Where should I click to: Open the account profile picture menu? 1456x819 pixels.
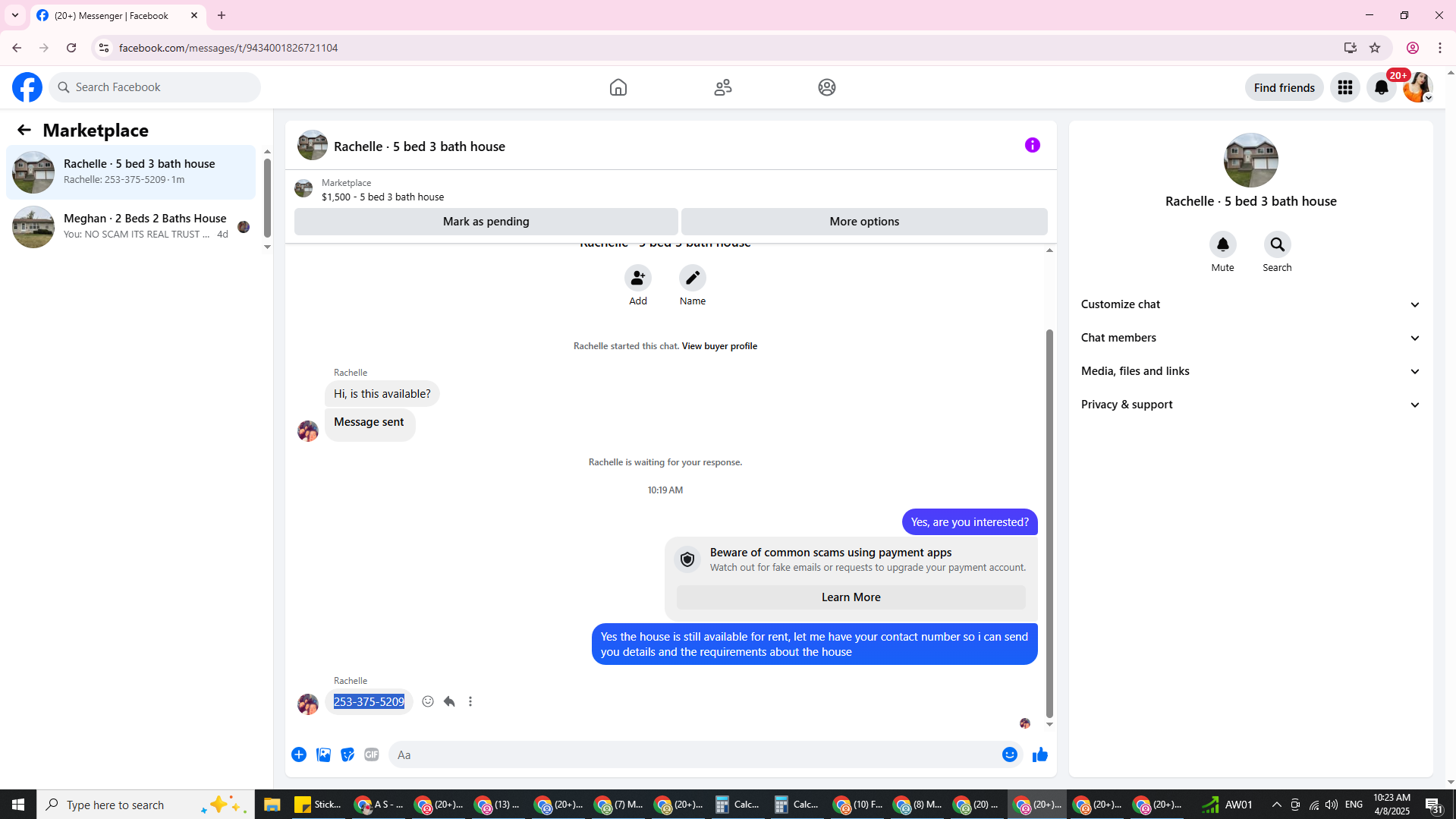point(1417,87)
